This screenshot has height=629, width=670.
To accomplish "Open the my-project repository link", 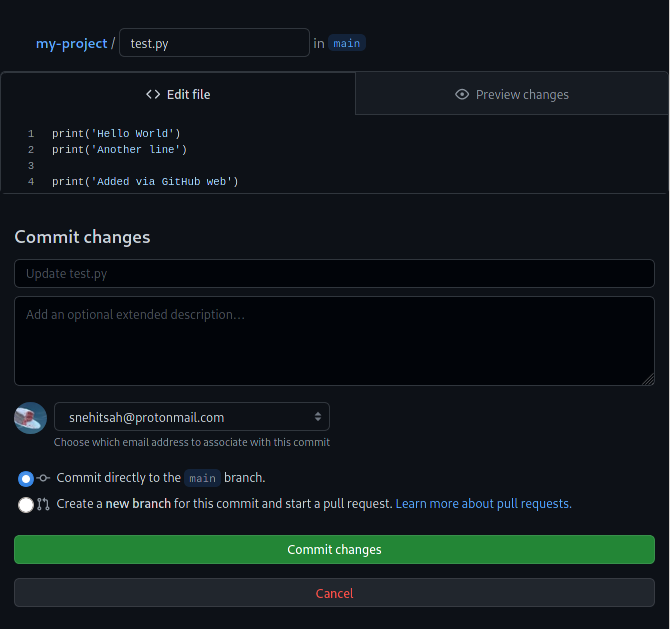I will [71, 44].
